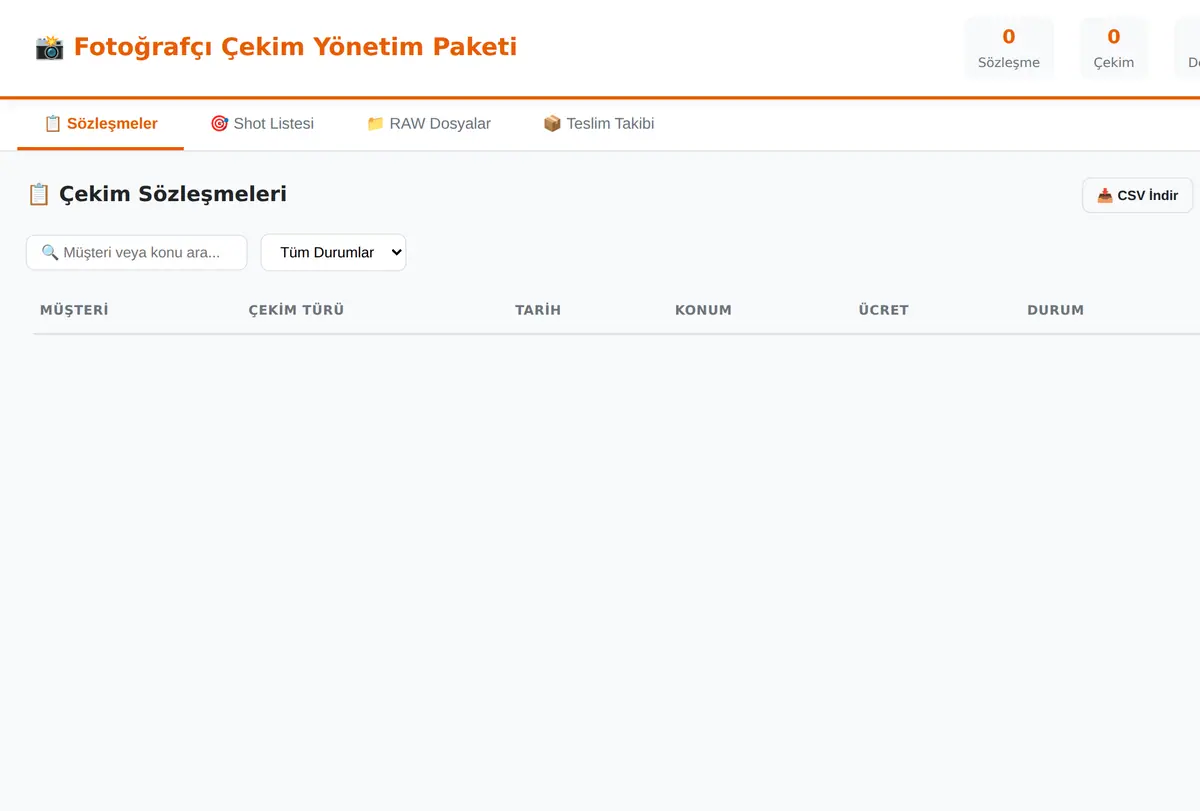
Task: Click the Çekim Sözleşmeleri heading
Action: click(x=173, y=194)
